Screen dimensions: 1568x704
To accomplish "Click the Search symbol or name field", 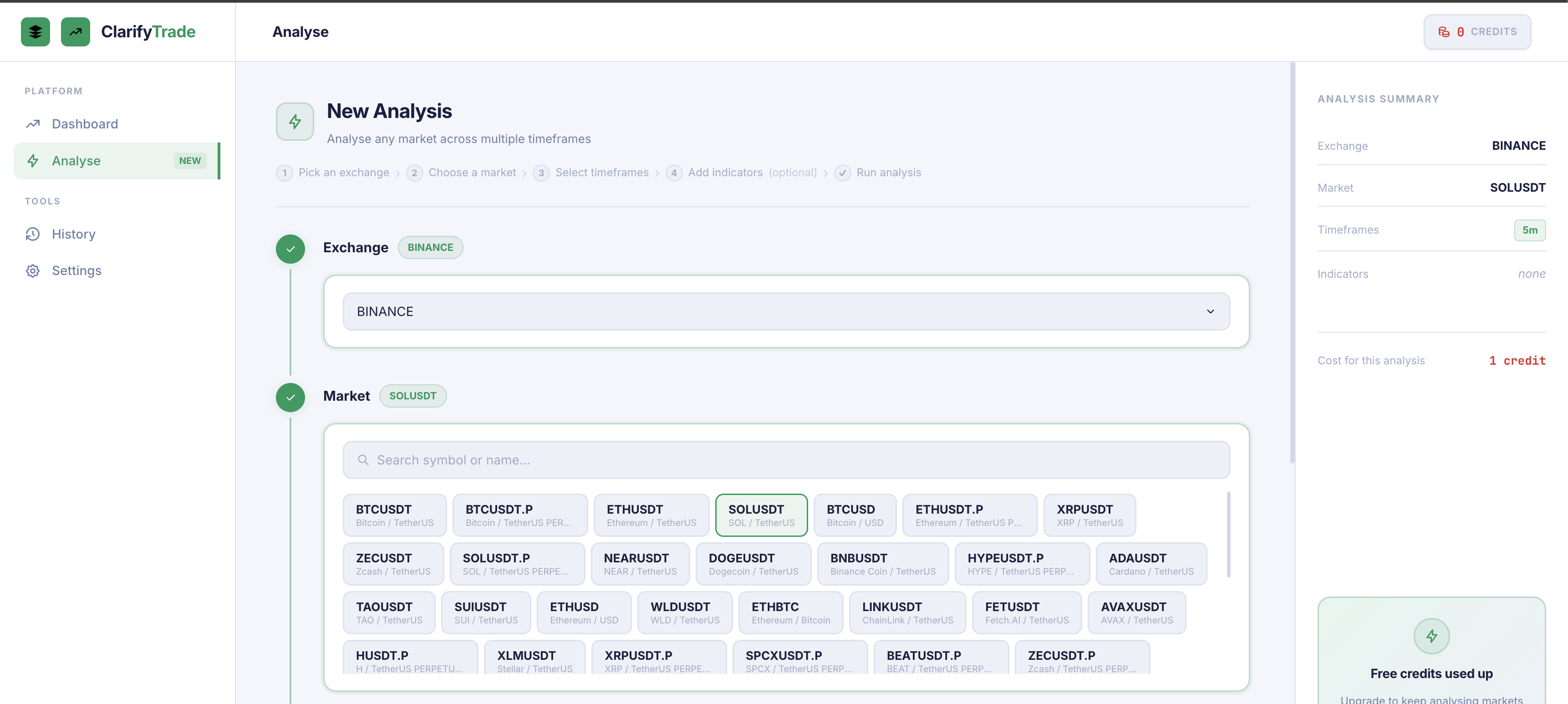I will pyautogui.click(x=786, y=460).
